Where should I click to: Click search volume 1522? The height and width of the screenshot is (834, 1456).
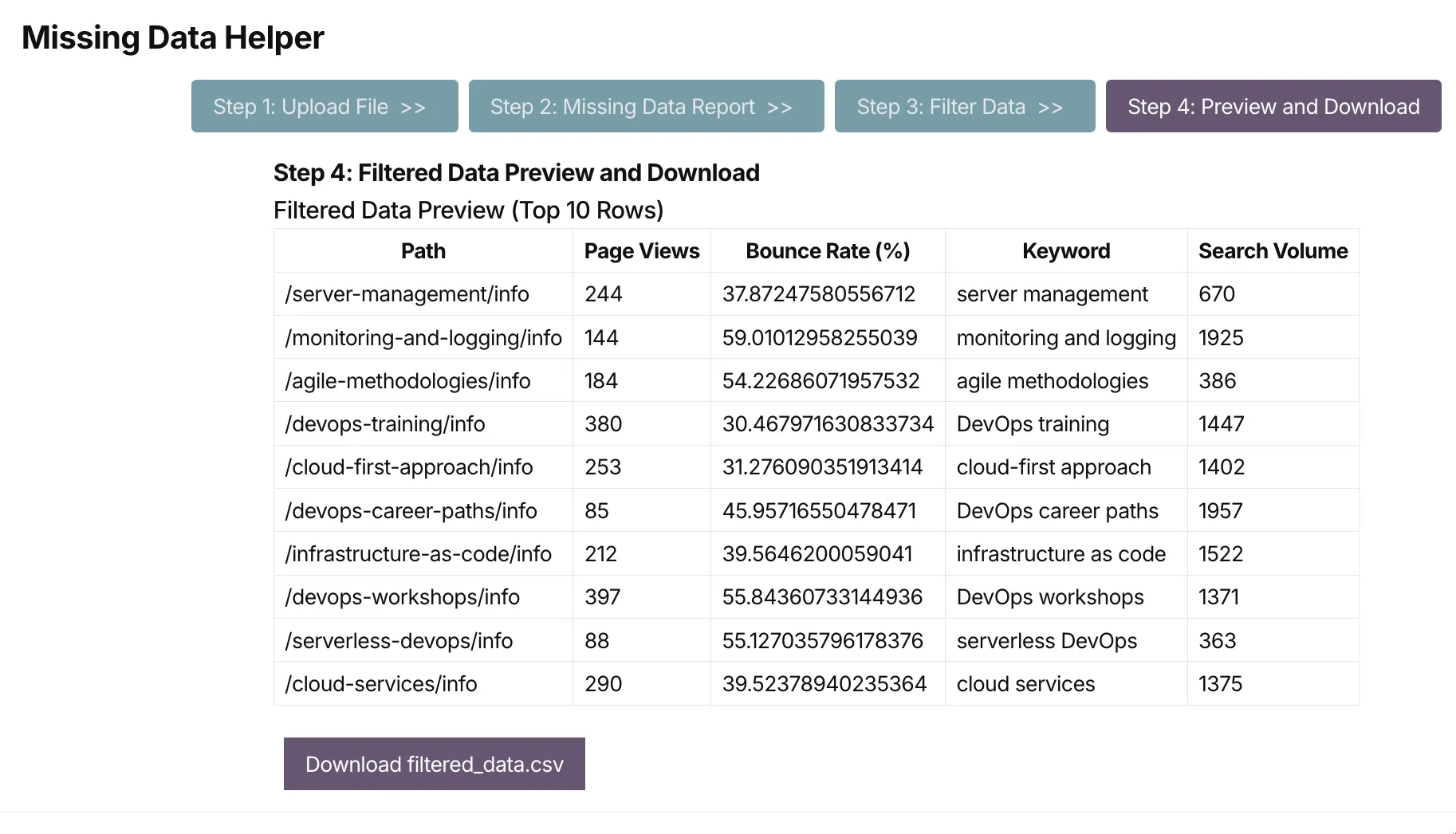pyautogui.click(x=1273, y=553)
